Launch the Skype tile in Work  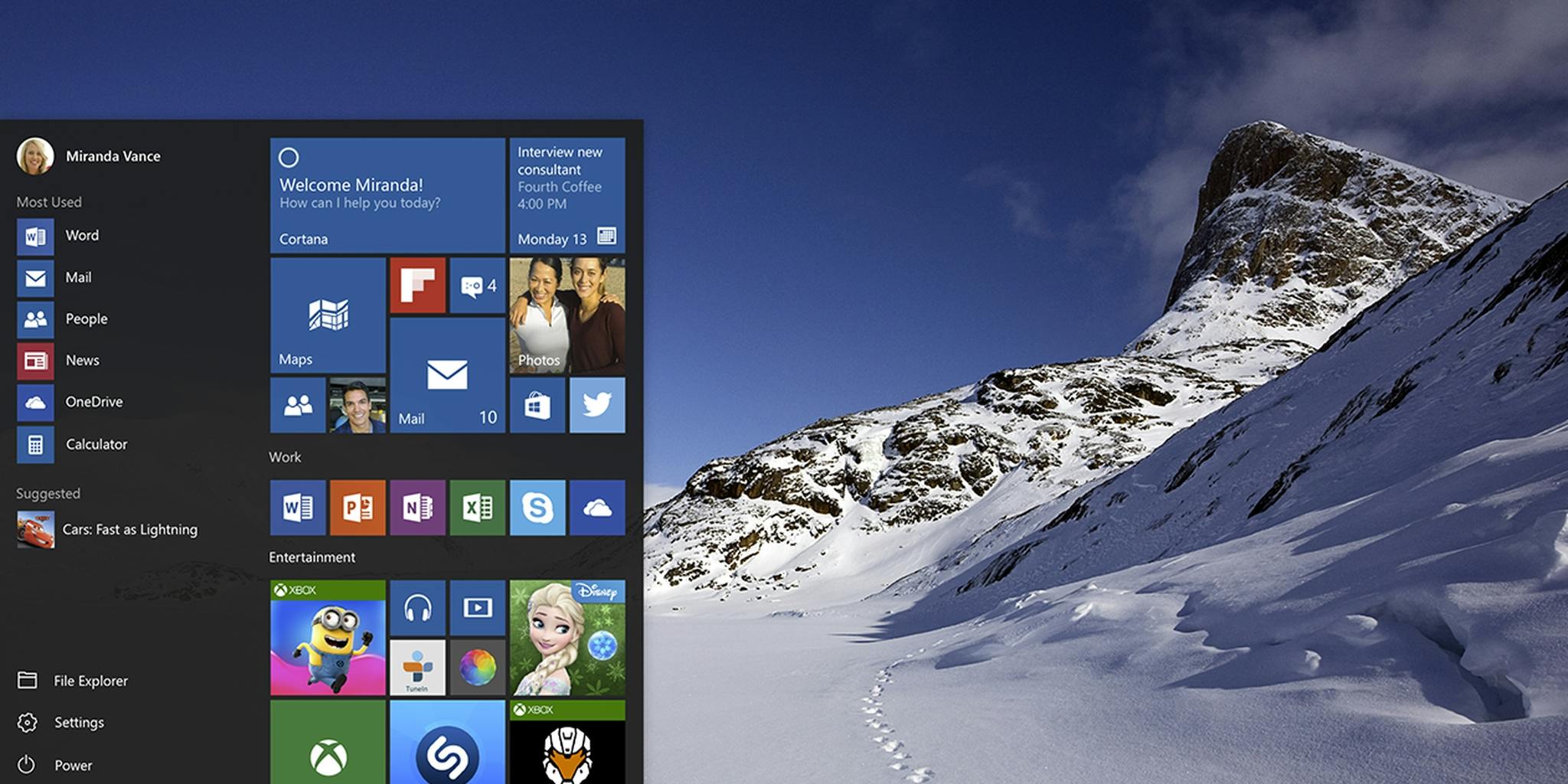click(x=537, y=508)
